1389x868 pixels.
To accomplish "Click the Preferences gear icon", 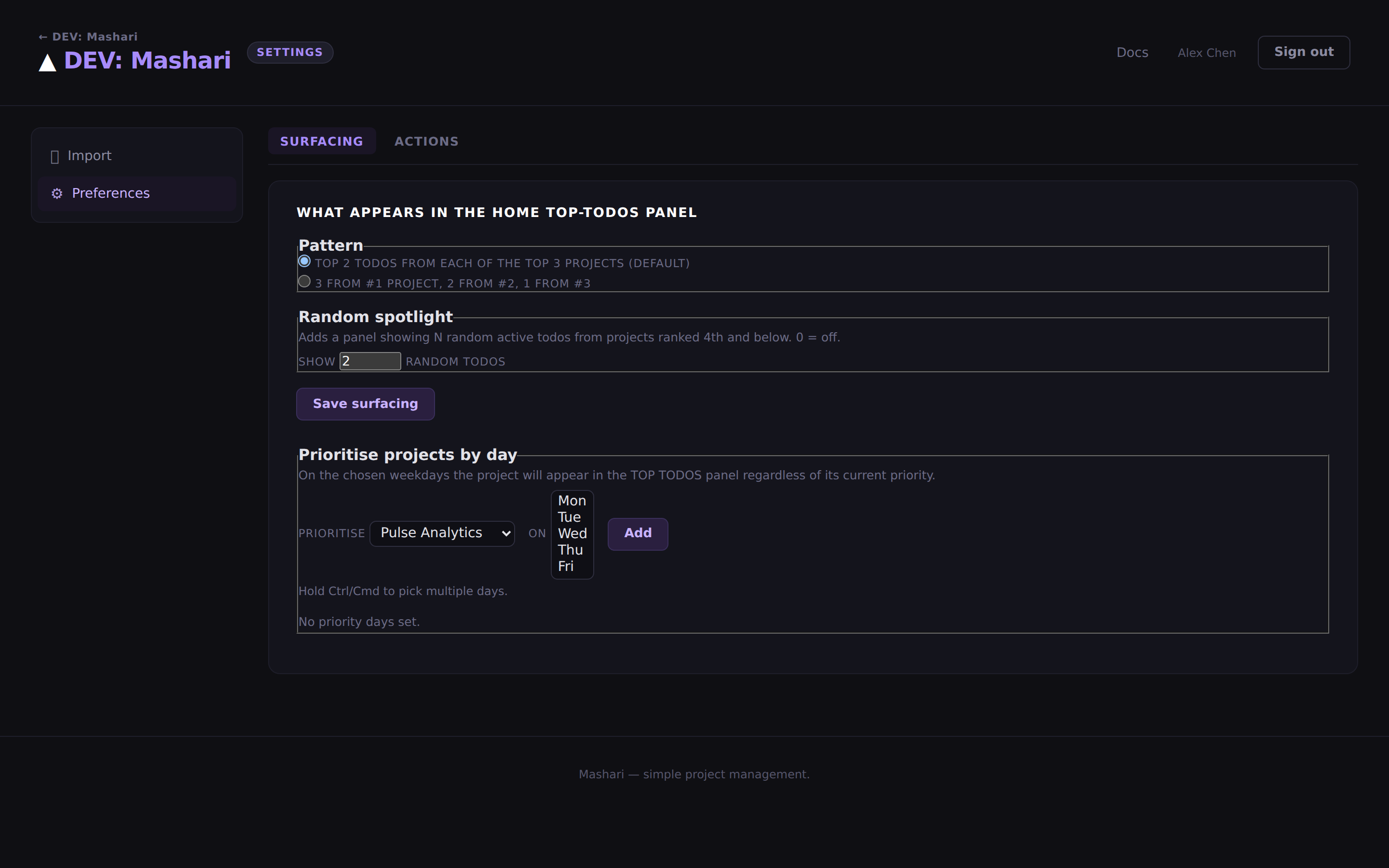I will point(57,194).
